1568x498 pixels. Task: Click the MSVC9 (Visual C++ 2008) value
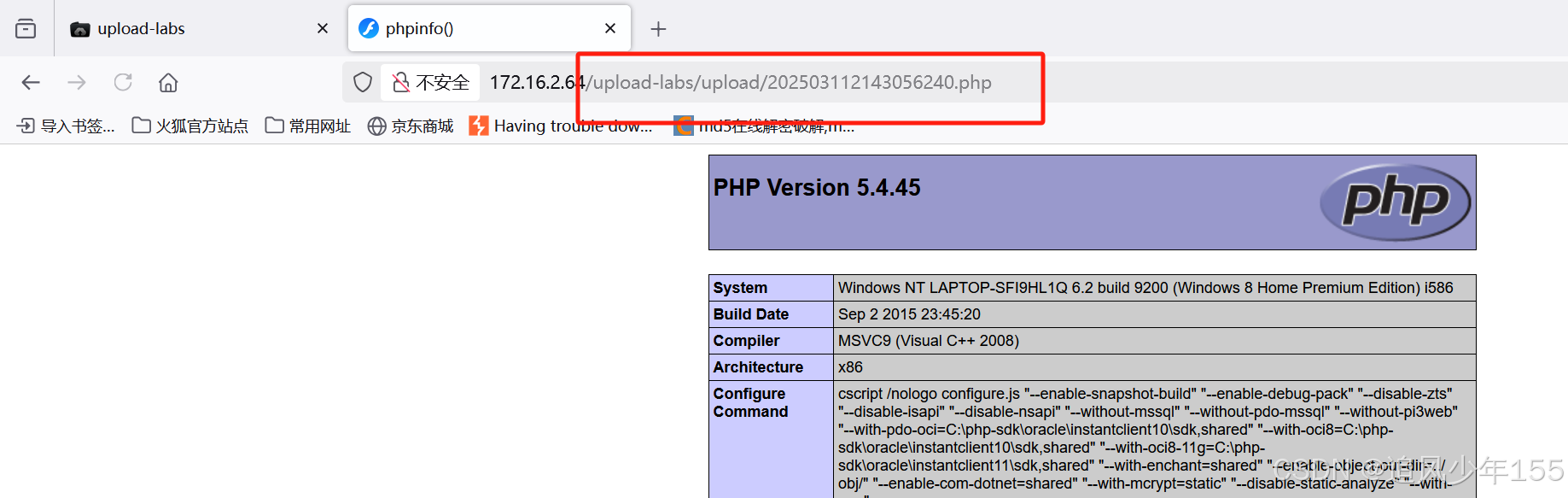coord(929,341)
